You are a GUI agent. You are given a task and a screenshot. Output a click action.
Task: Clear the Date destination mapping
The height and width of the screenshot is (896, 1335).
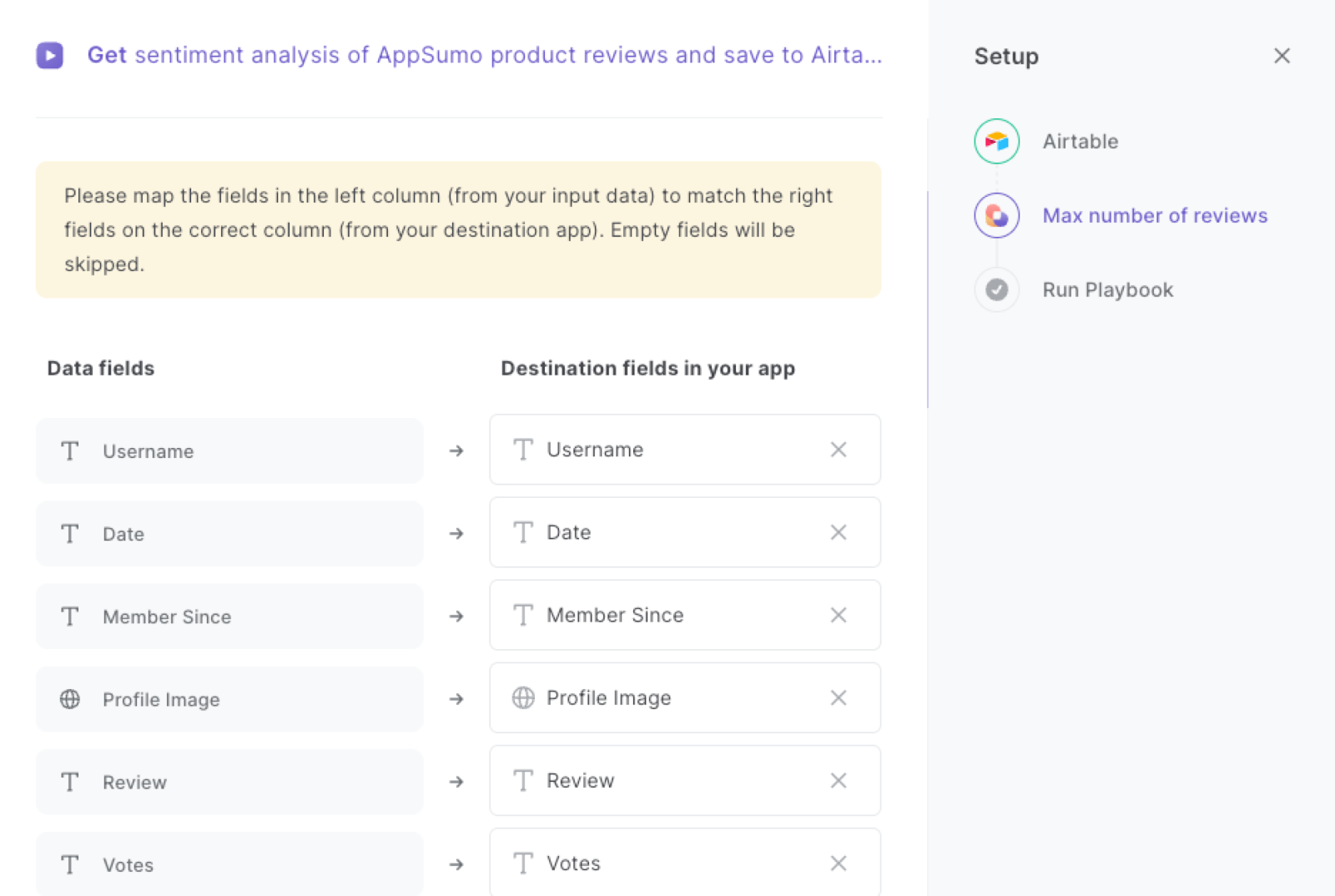839,532
